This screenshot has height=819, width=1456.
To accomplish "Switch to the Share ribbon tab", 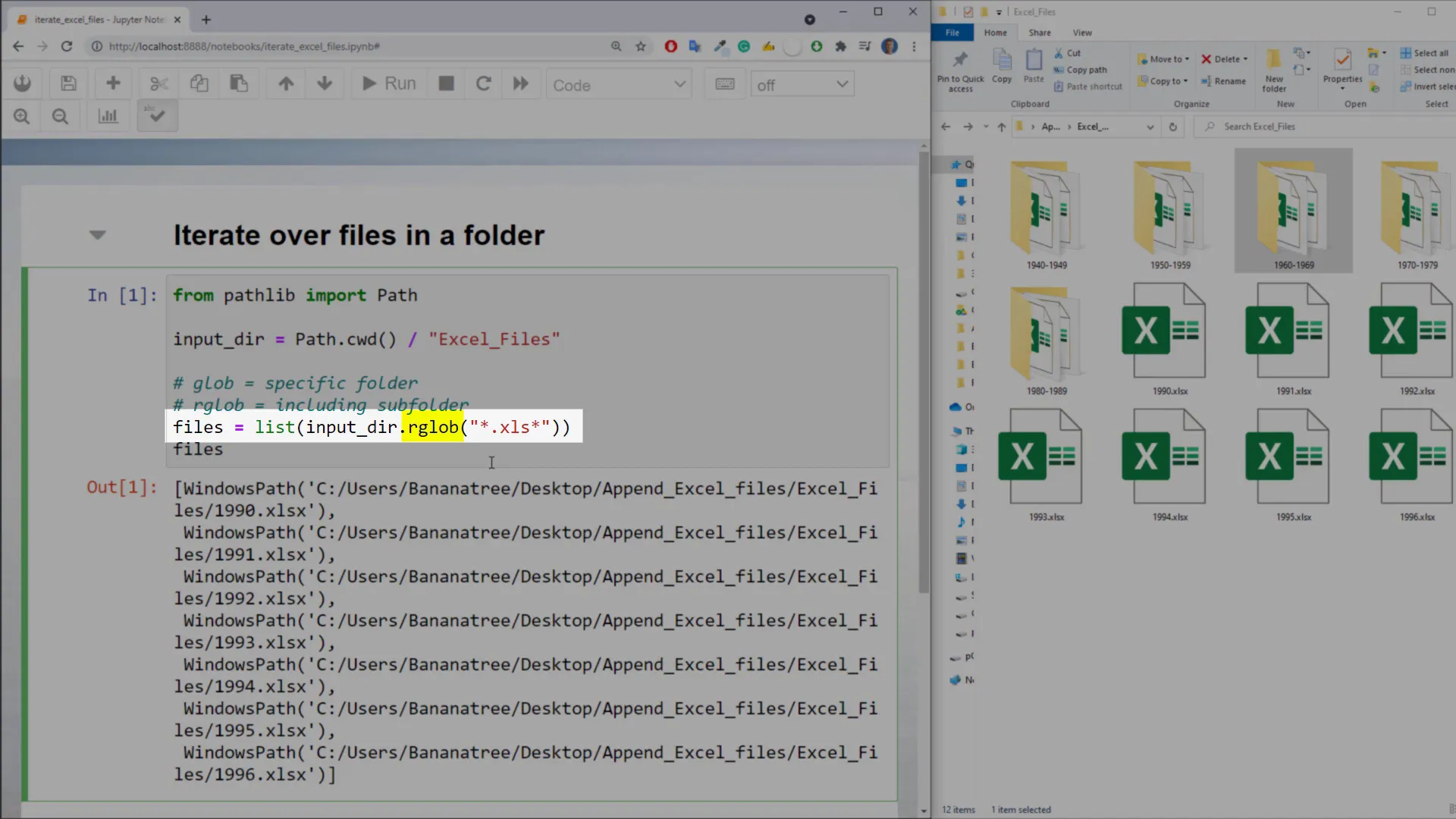I will (1039, 33).
